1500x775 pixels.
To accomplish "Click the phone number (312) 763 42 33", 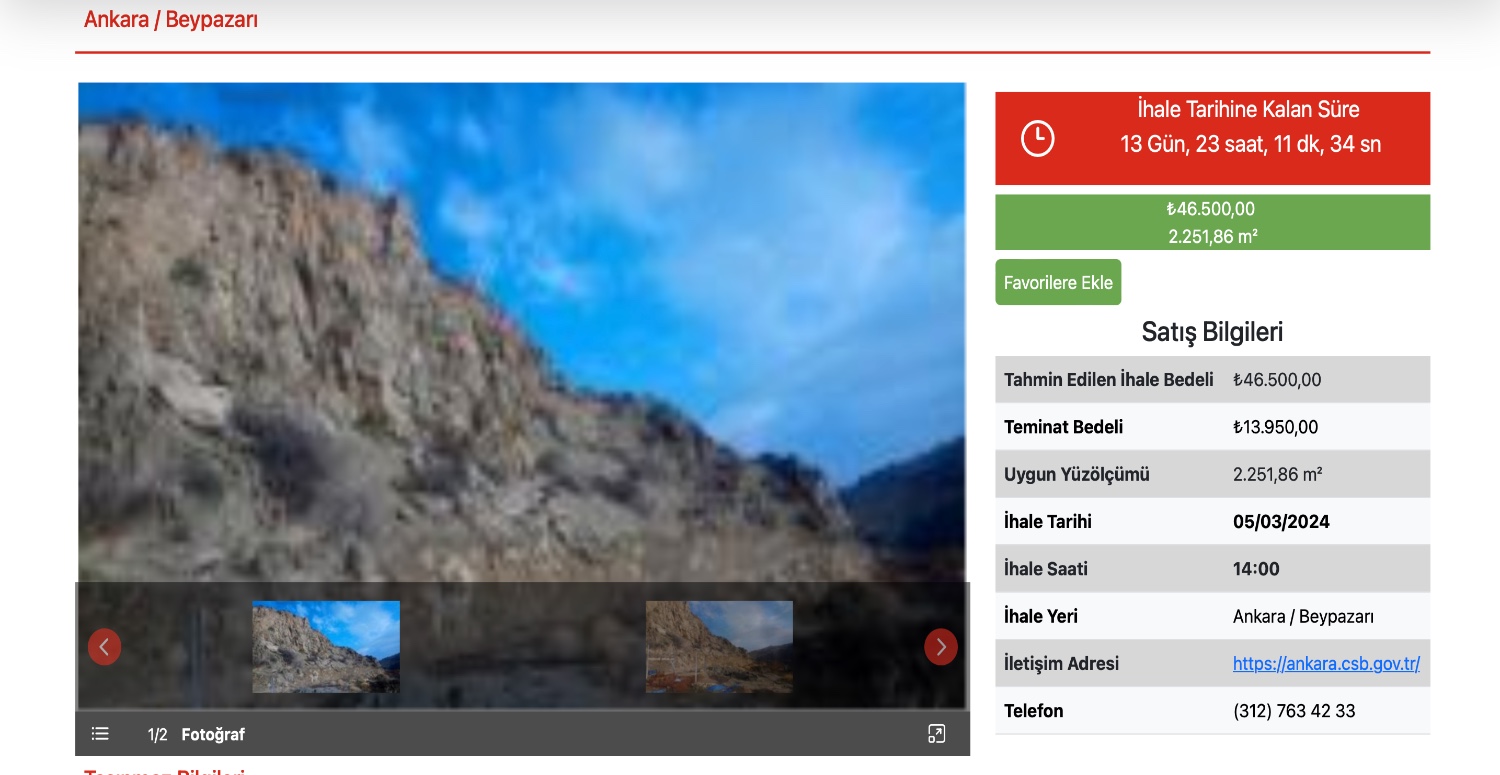I will coord(1294,711).
